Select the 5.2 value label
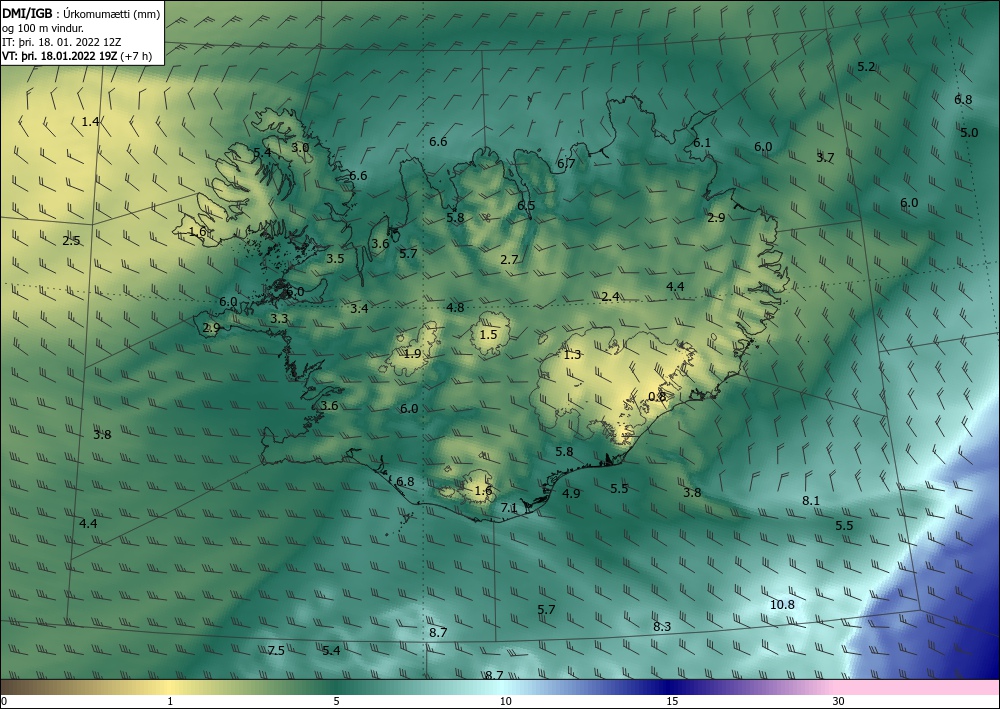The image size is (1000, 709). point(866,66)
